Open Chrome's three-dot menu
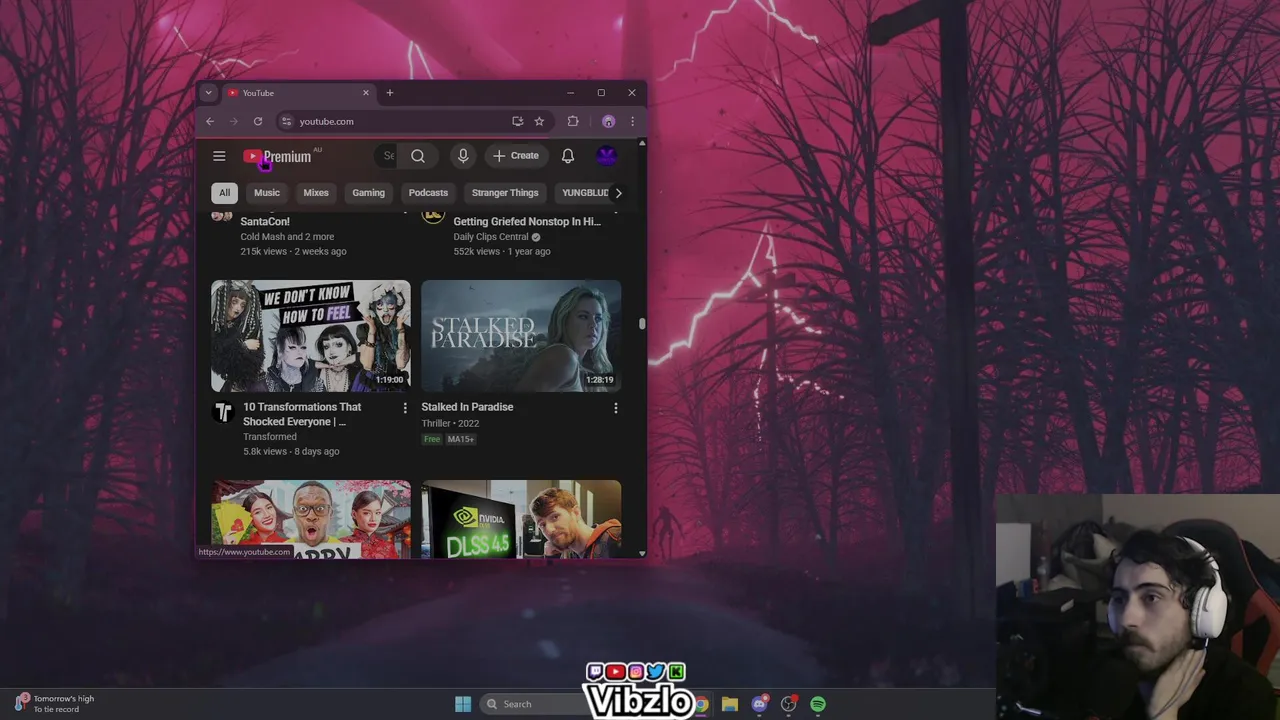The image size is (1280, 720). click(632, 121)
